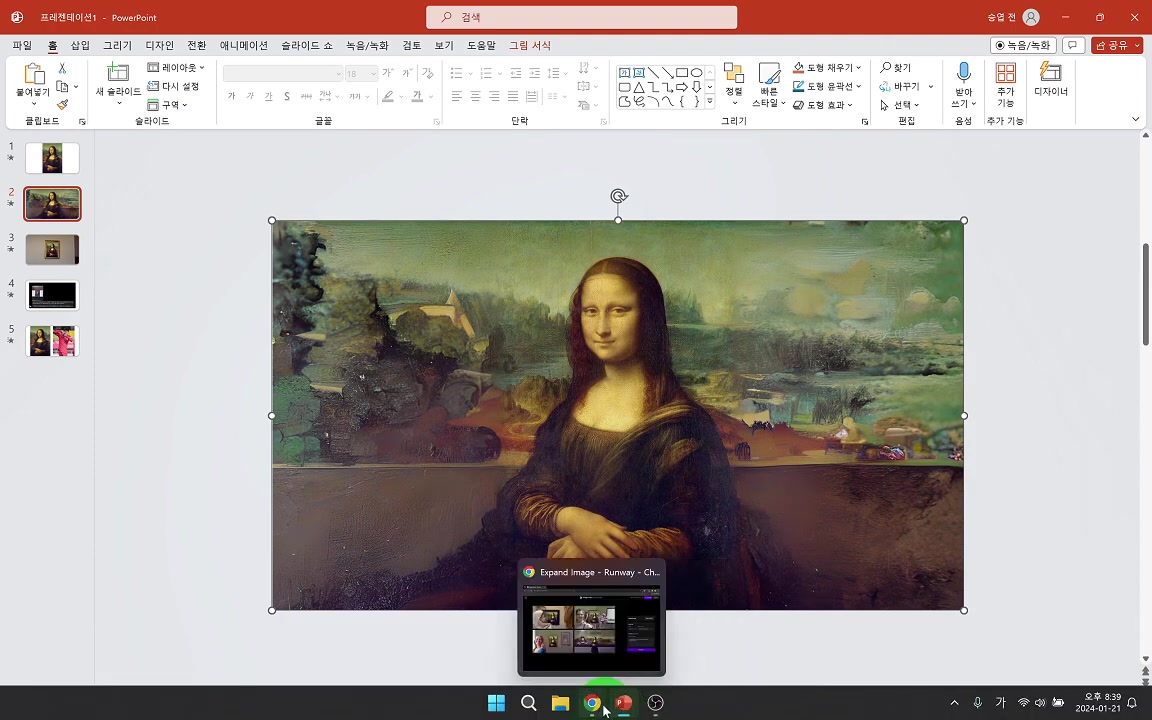The width and height of the screenshot is (1152, 720).
Task: Select the oval shape in shapes gallery
Action: (696, 73)
